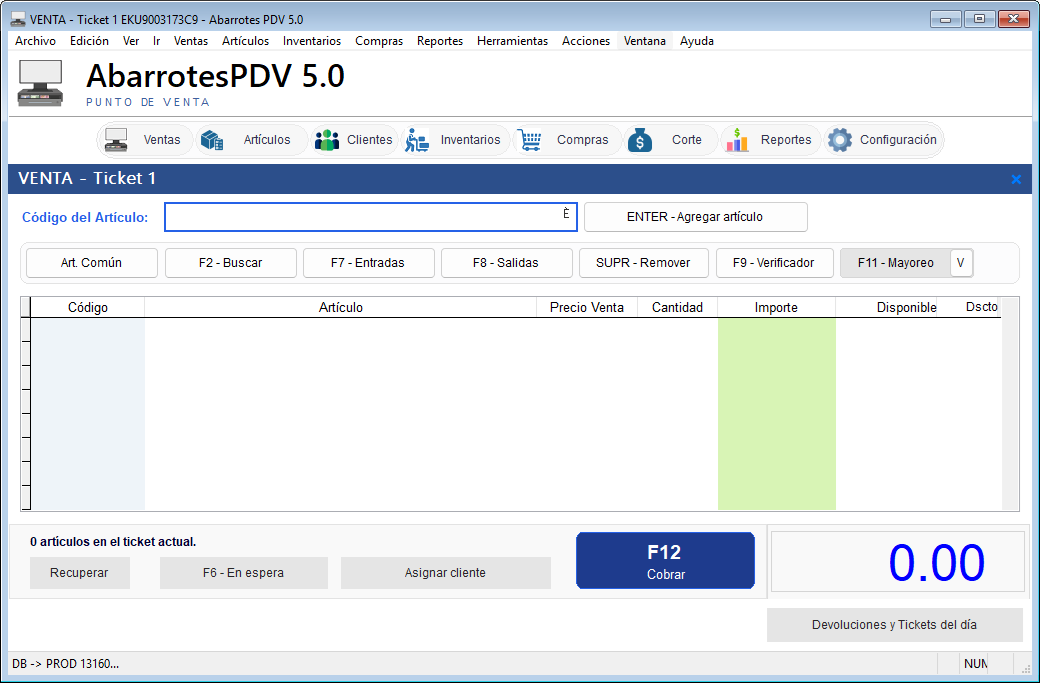Click the 0.00 total display
Screen dimensions: 1040x683
click(898, 562)
